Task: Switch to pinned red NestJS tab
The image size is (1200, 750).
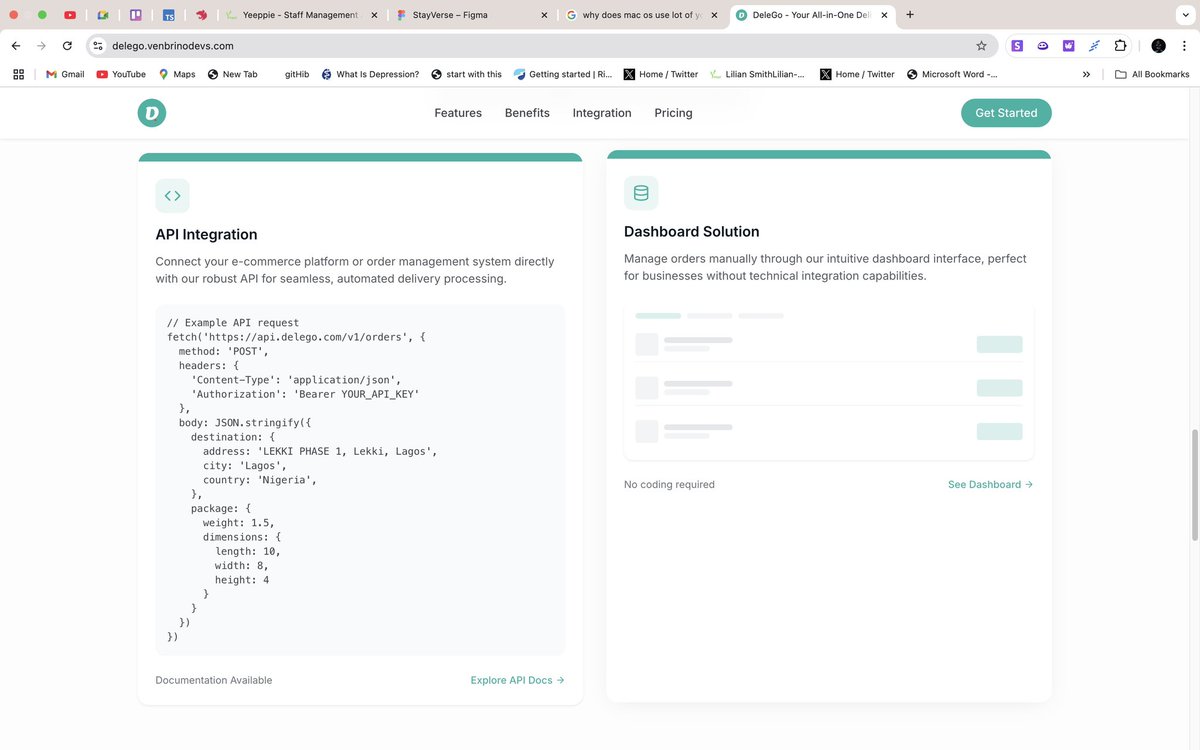Action: click(201, 15)
